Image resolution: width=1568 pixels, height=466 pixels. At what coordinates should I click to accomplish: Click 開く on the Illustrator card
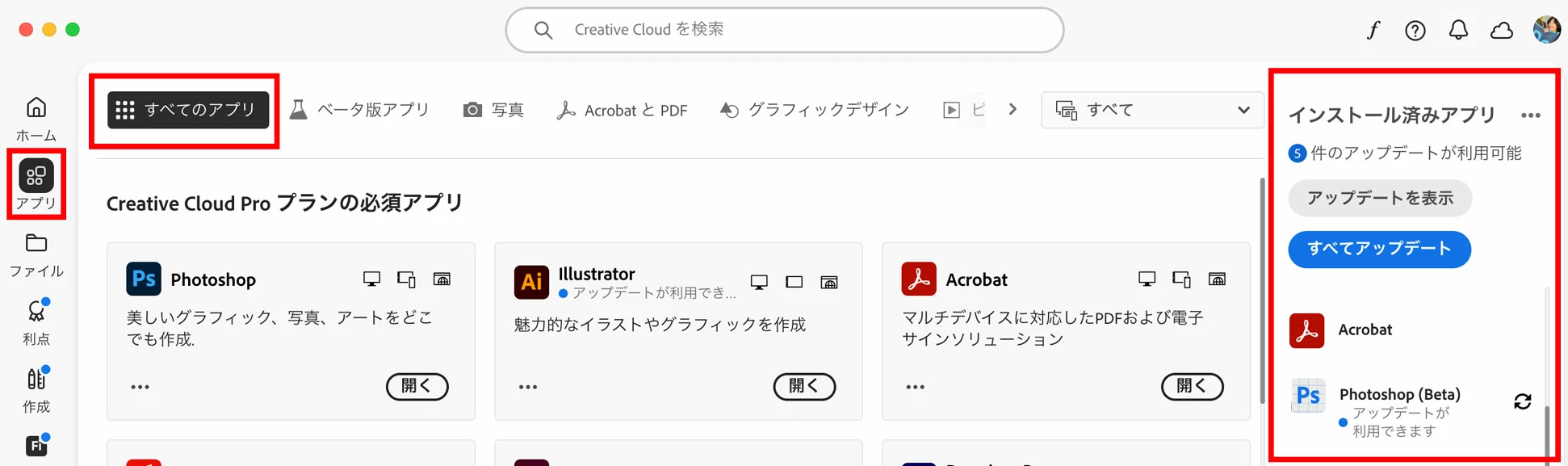[x=805, y=386]
